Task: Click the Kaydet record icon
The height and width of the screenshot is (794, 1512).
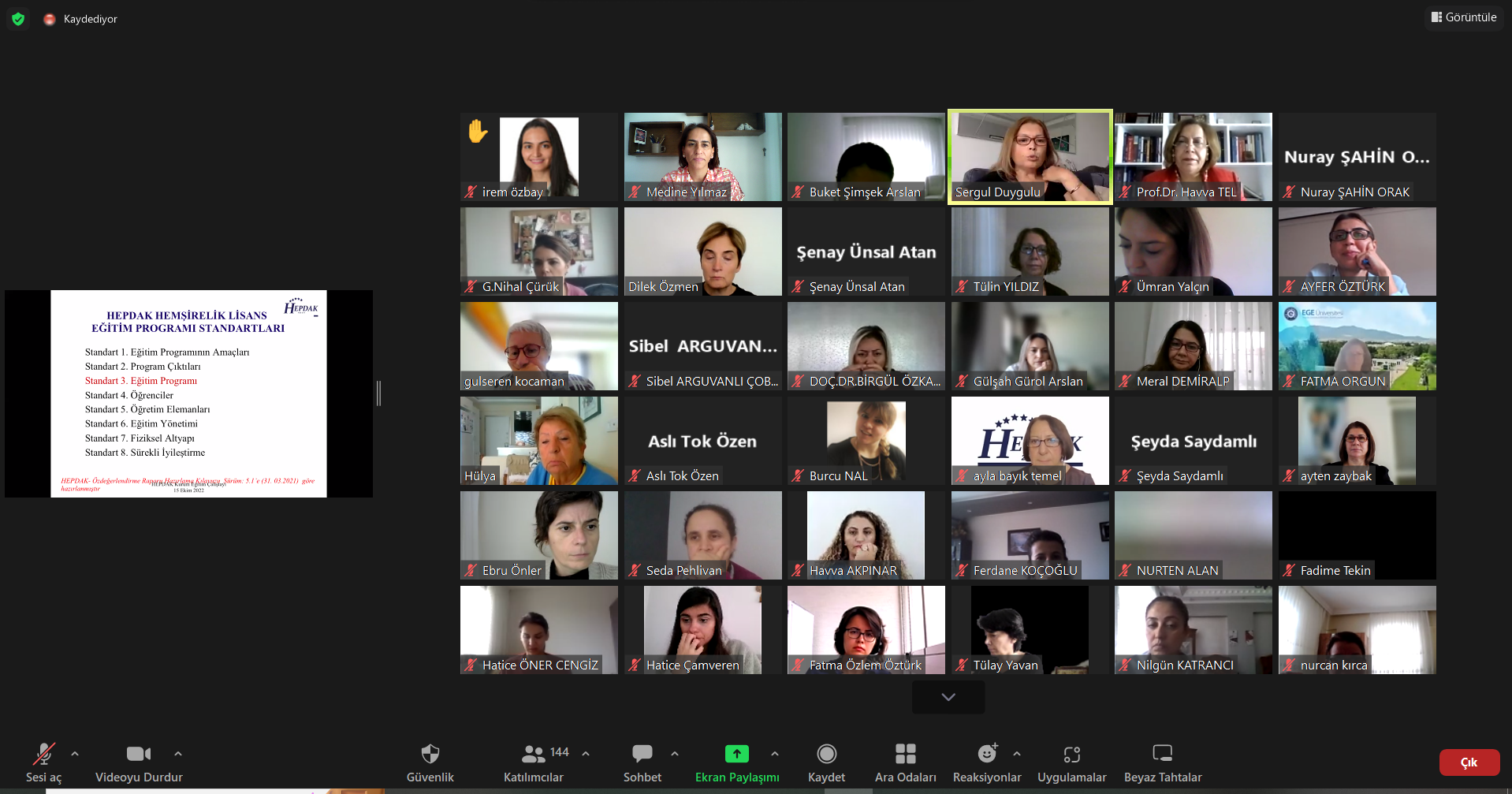Action: point(826,755)
